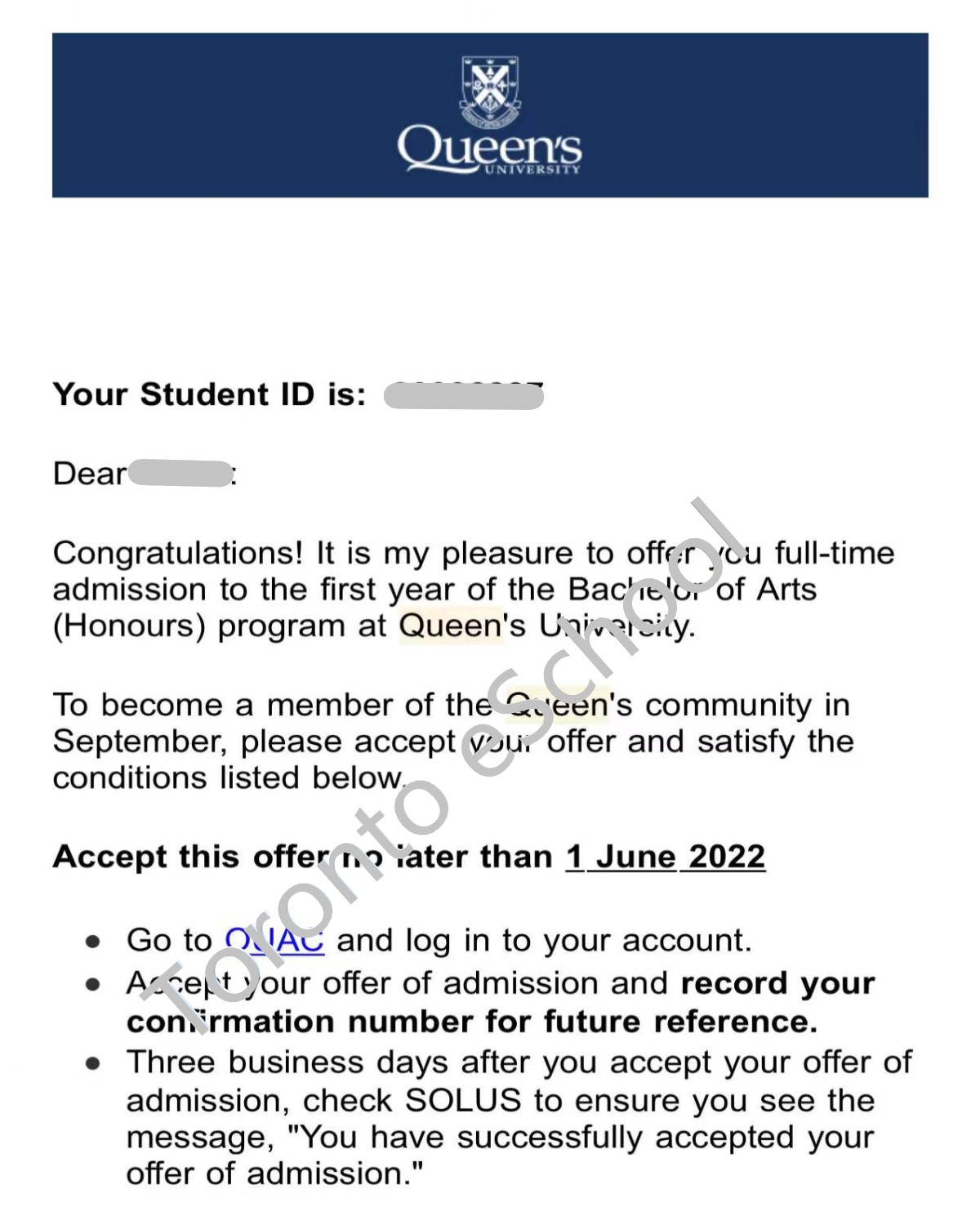Click "Accept this offer no later than" heading
The width and height of the screenshot is (980, 1225).
pyautogui.click(x=302, y=857)
